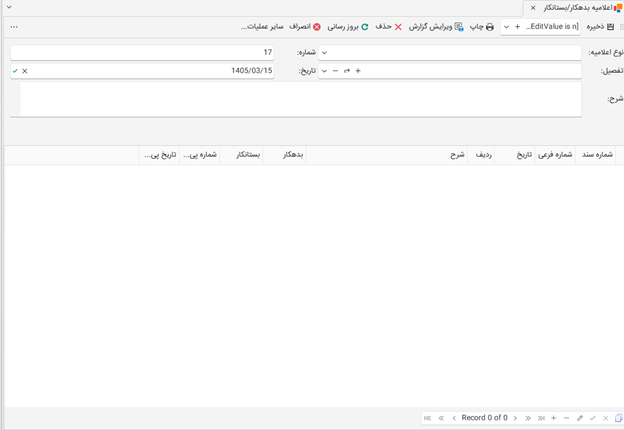Image resolution: width=624 pixels, height=430 pixels.
Task: Click the انصراف (Cancel) toolbar button
Action: click(305, 27)
